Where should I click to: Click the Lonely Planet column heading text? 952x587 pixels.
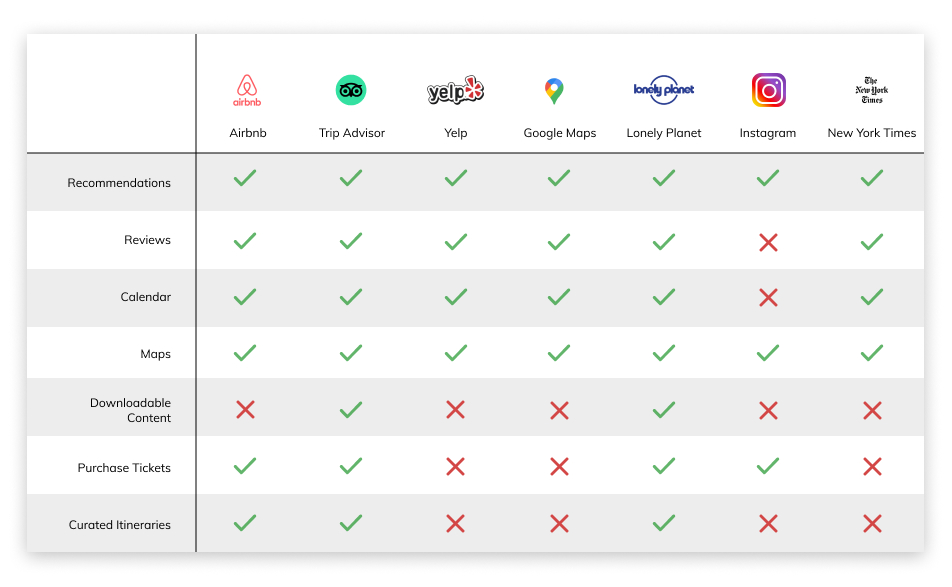point(664,133)
